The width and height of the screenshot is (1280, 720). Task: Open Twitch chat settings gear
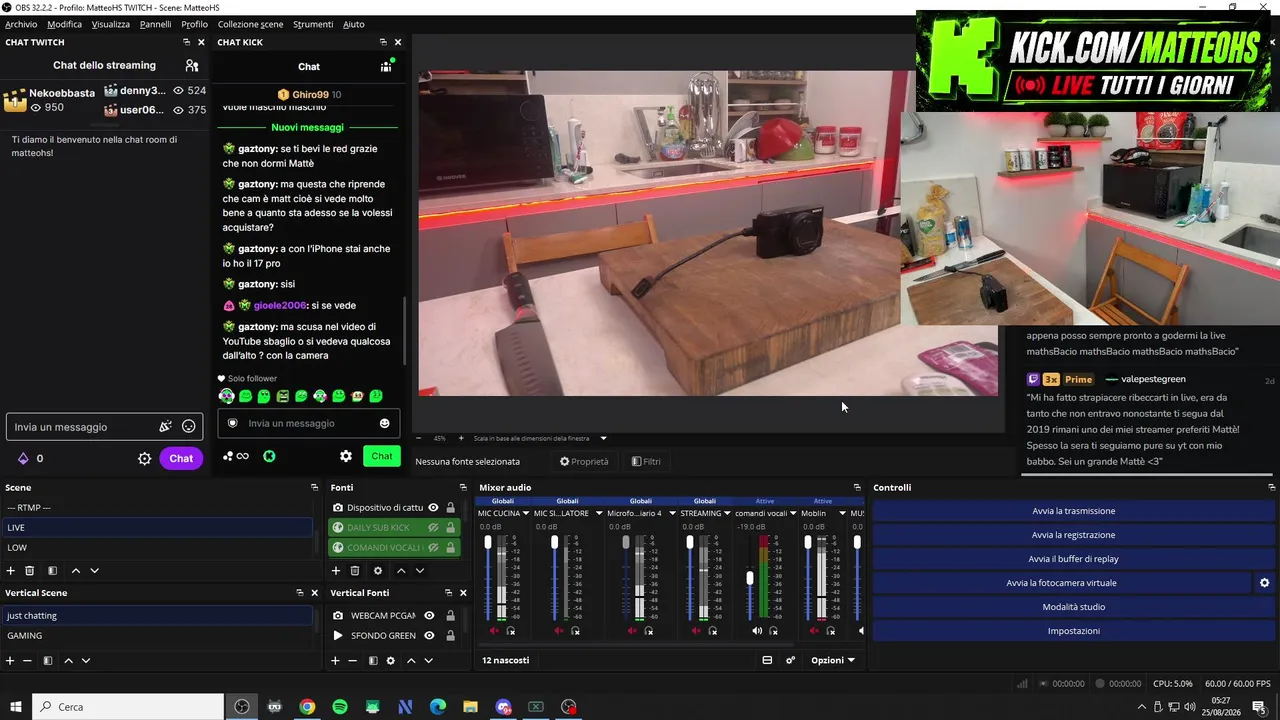145,458
